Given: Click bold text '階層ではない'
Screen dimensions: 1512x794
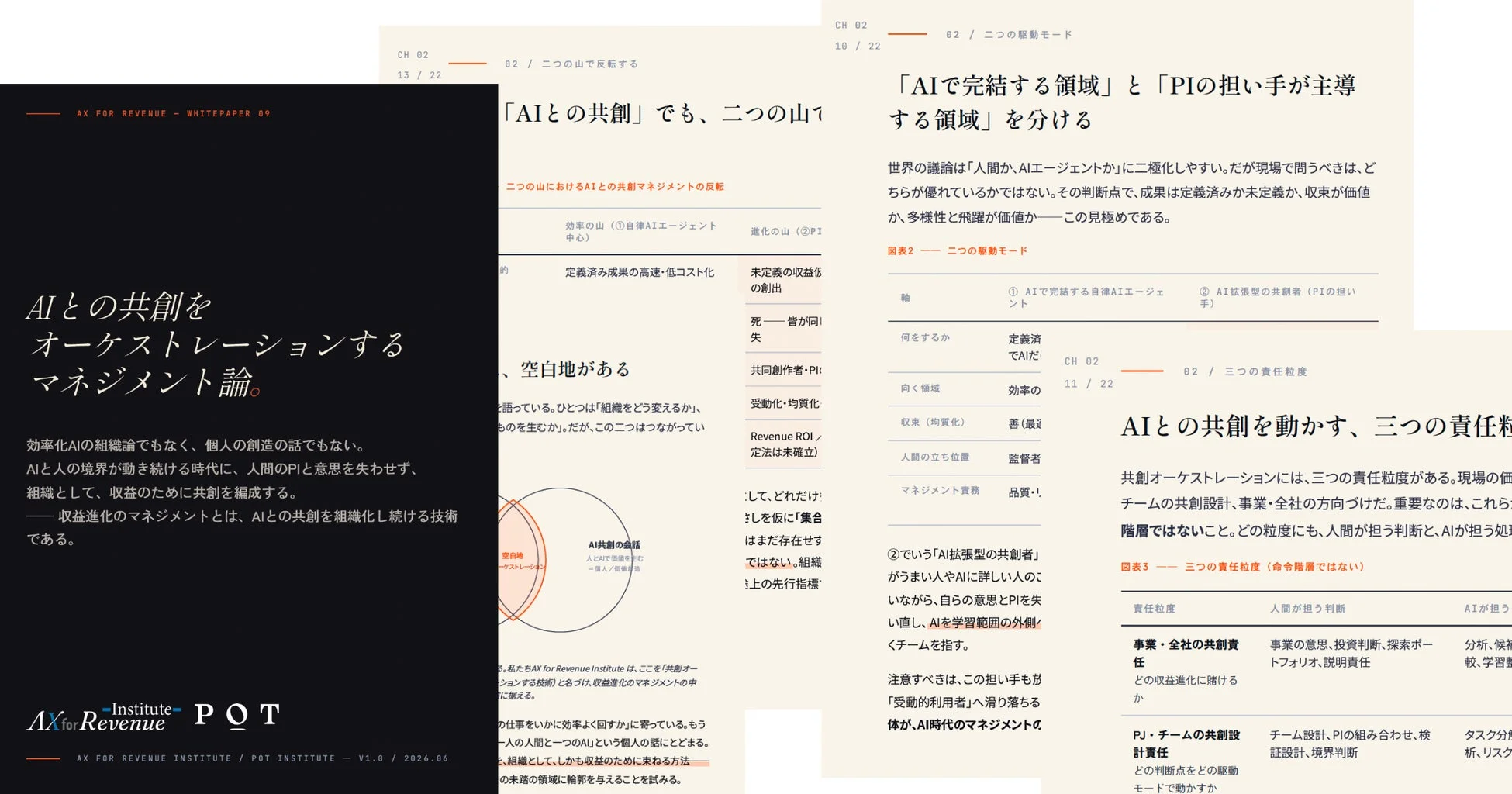Looking at the screenshot, I should coord(1162,531).
